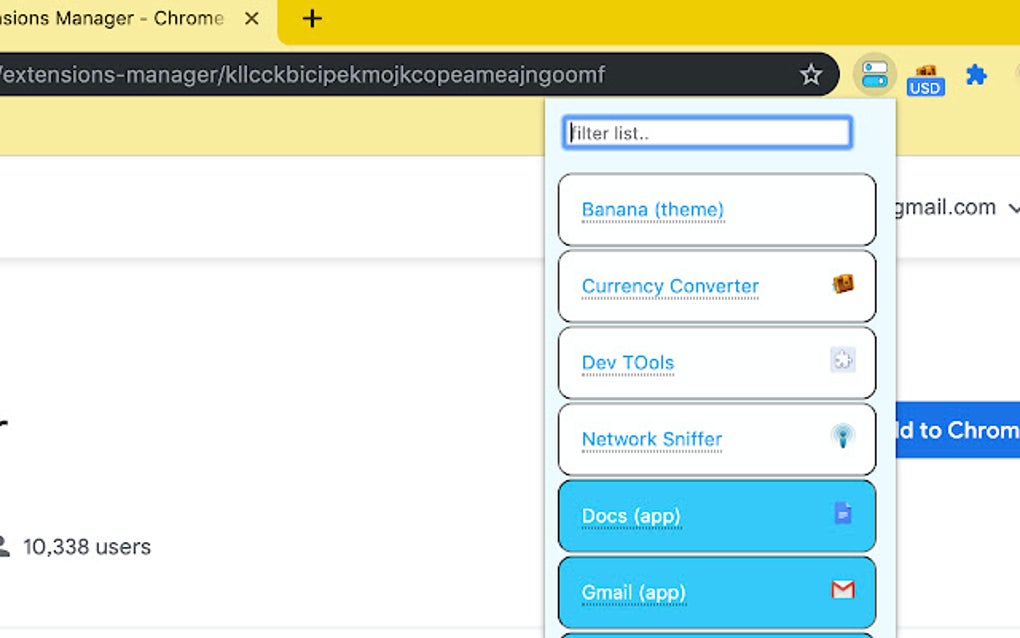Click the wallet icon beside Currency Converter
1020x638 pixels.
click(845, 282)
